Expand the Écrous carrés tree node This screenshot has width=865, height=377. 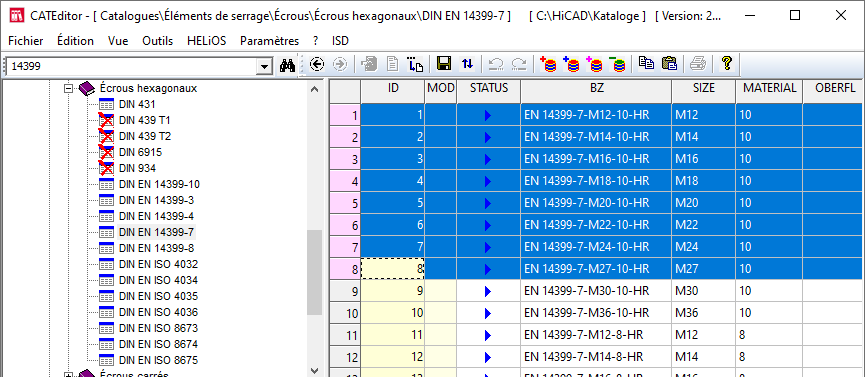(69, 375)
